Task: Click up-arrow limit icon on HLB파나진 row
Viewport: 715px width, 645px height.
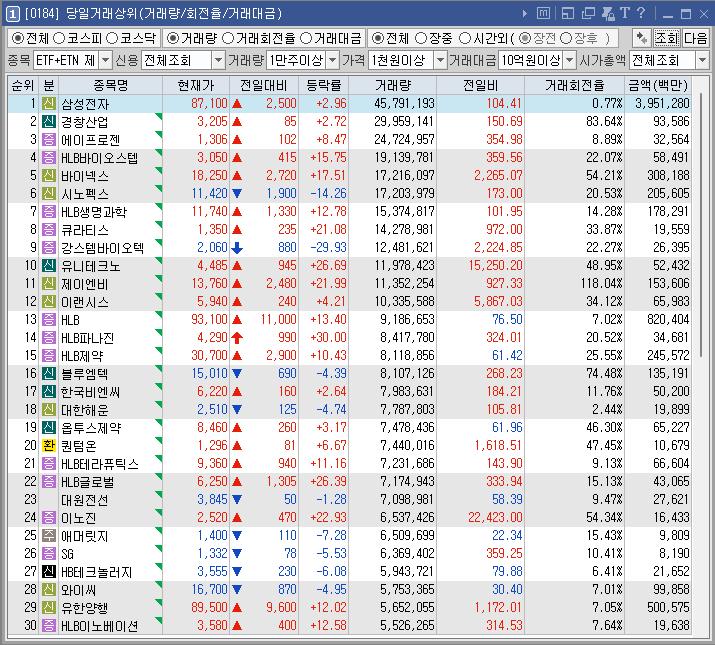Action: click(x=237, y=338)
